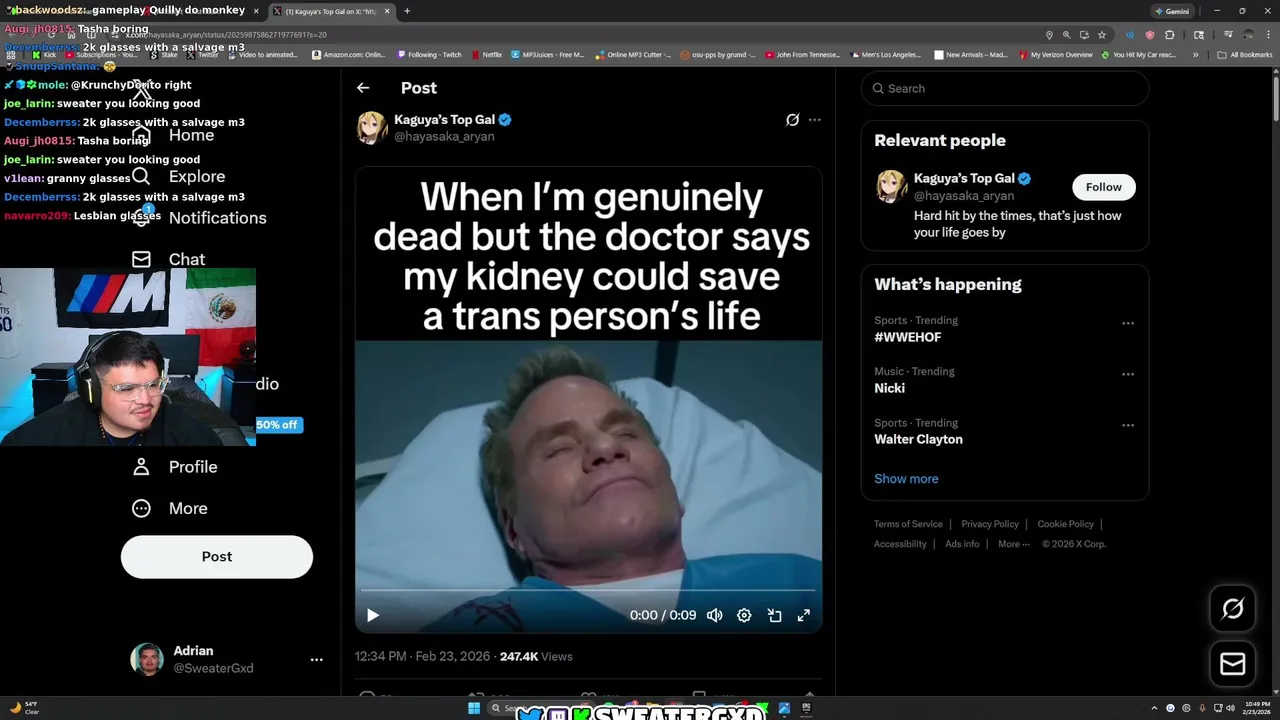This screenshot has height=720, width=1280.
Task: Open the Privacy Policy link
Action: 990,524
